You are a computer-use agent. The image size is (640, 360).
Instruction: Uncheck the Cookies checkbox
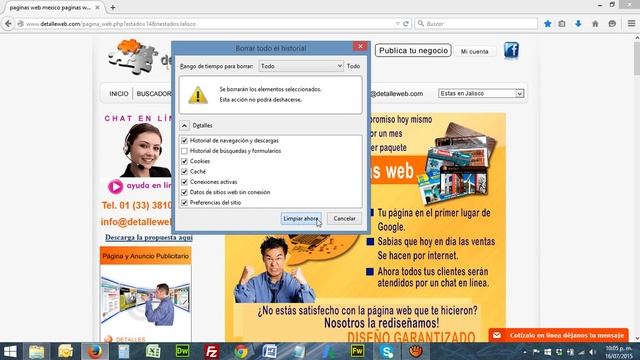184,161
